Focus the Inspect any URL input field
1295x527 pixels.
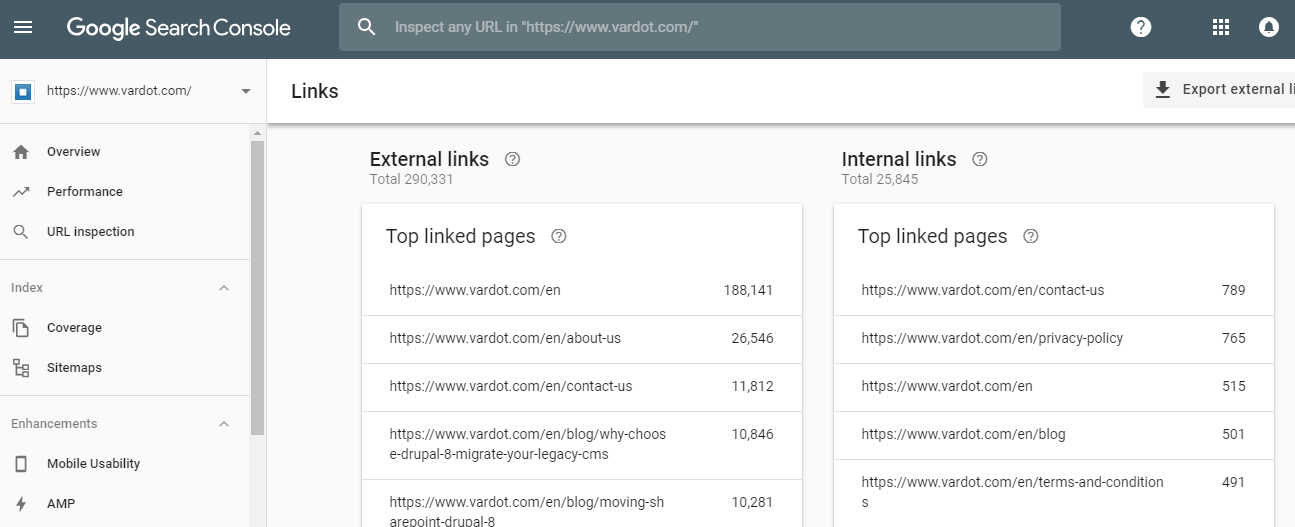tap(700, 27)
